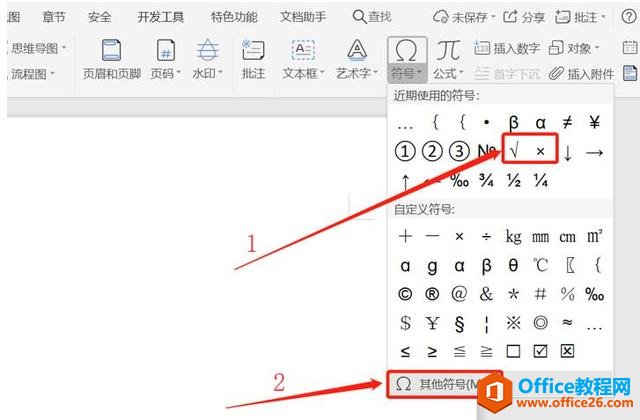
Task: Insert the θ theta symbol
Action: click(513, 265)
